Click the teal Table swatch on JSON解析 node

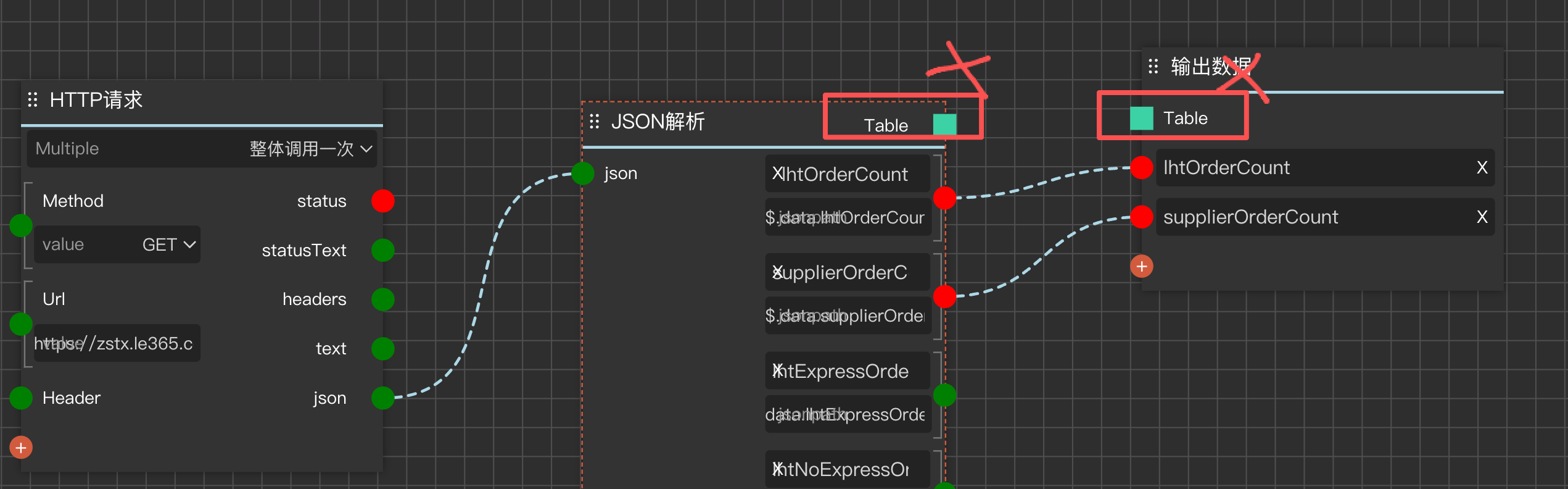(944, 125)
